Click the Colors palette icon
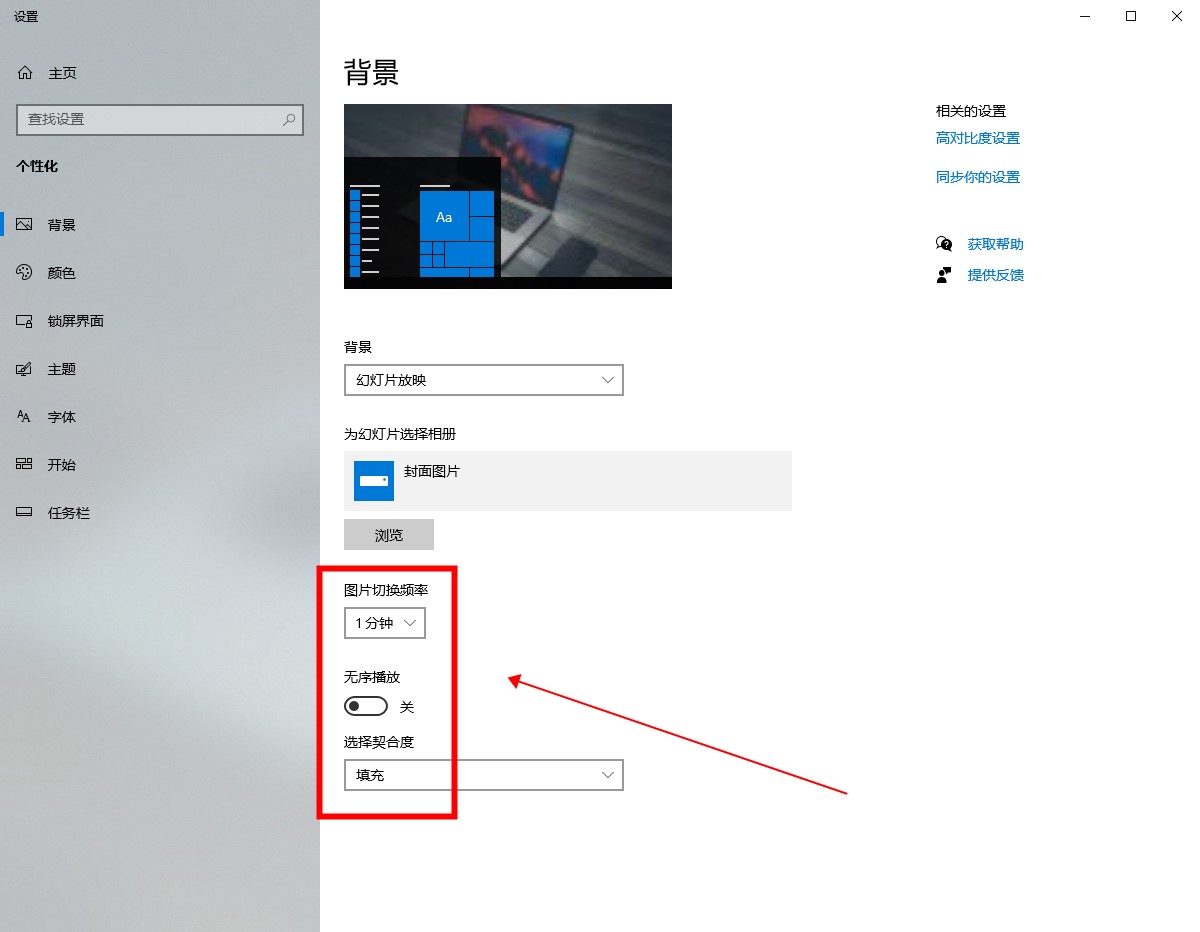Viewport: 1200px width, 932px height. 25,273
